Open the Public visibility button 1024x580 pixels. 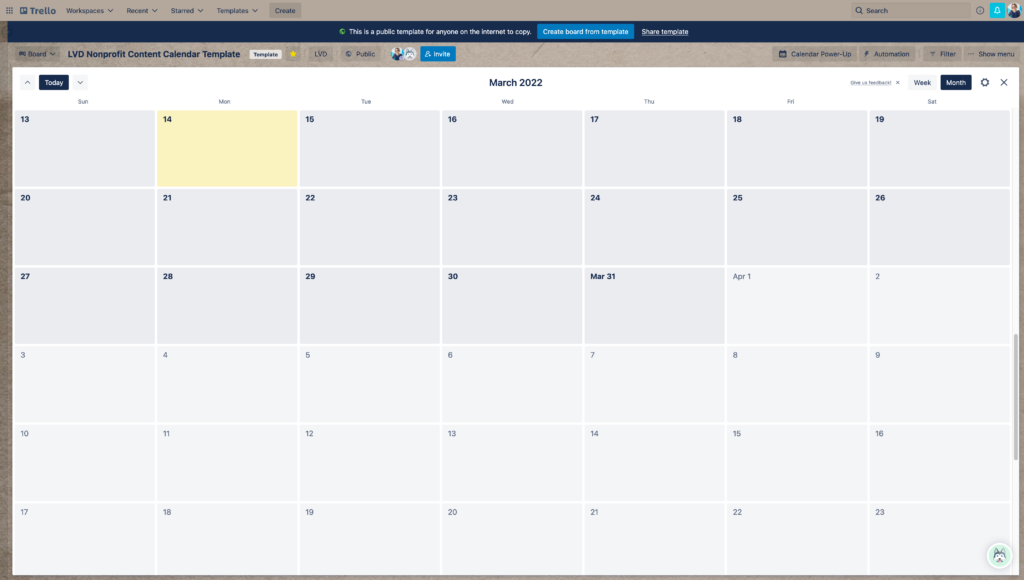click(360, 54)
